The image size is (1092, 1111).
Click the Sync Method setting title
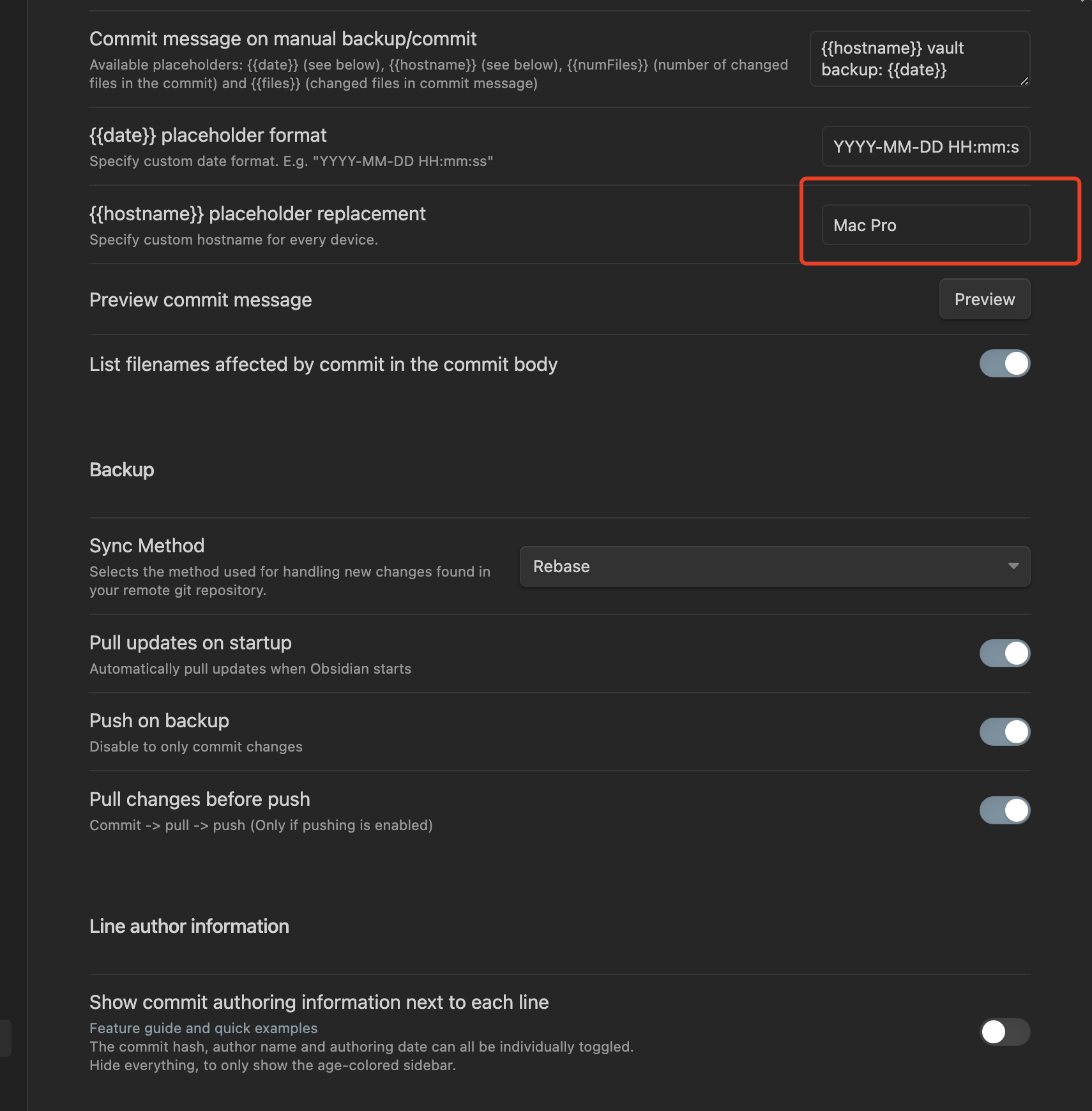point(147,546)
